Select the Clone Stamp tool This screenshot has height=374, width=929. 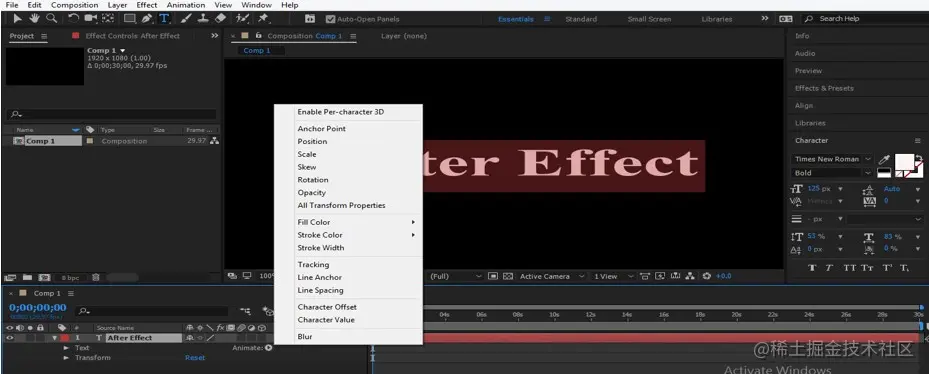[x=203, y=18]
